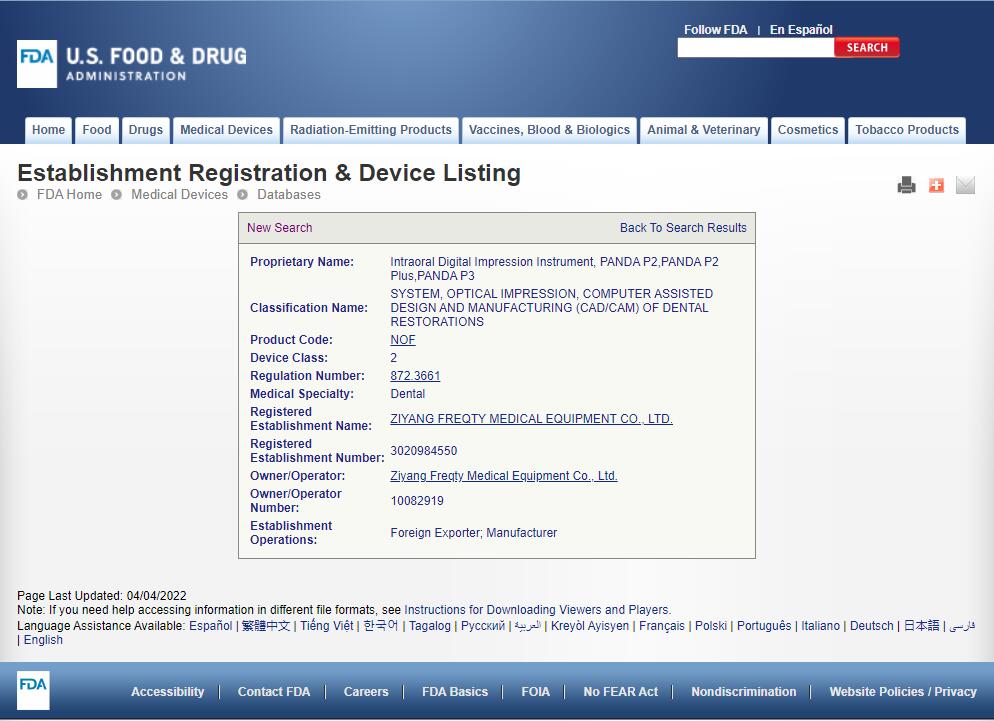Click the FDA logo in footer
The image size is (994, 721).
pos(33,690)
